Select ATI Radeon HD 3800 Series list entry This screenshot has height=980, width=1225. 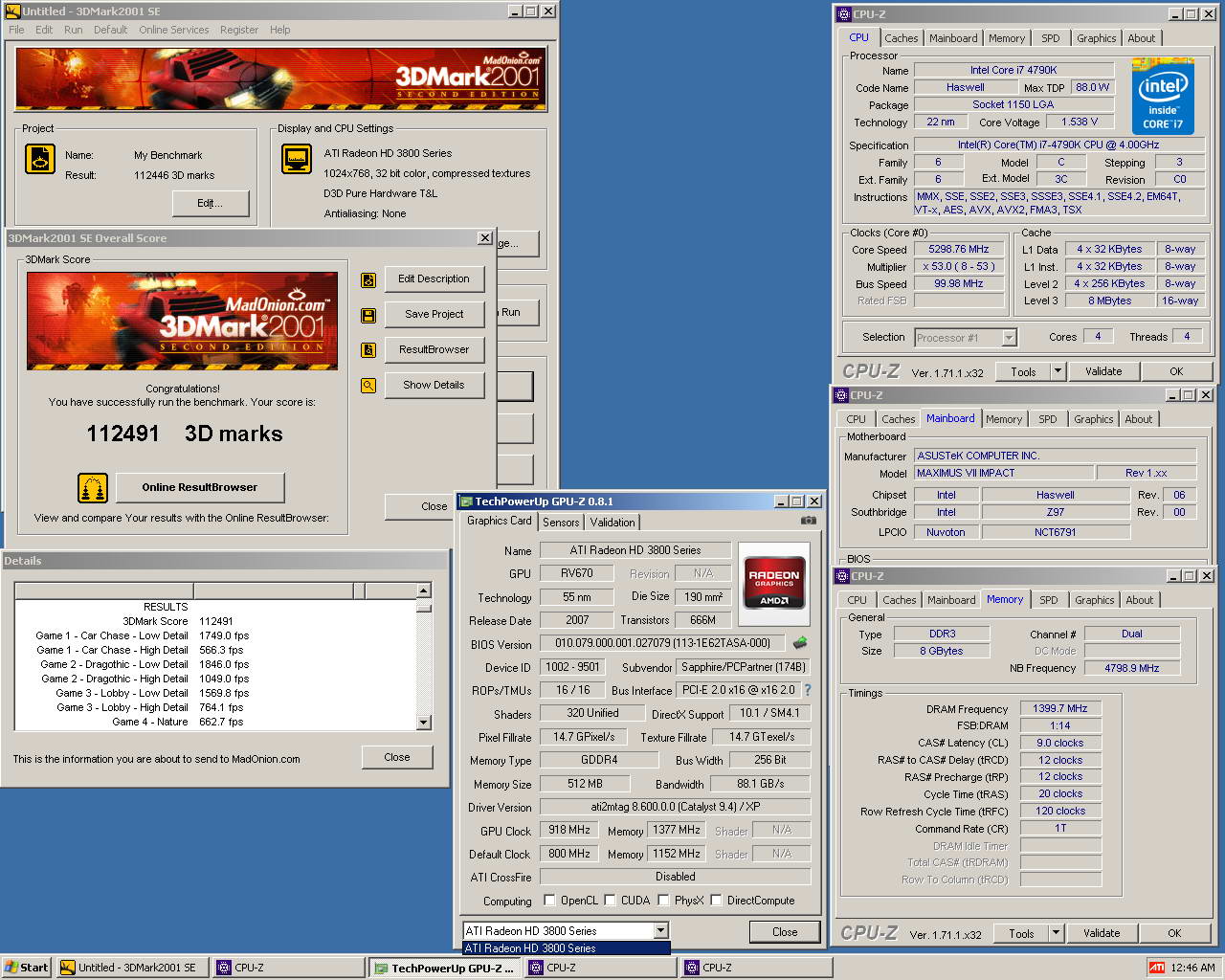566,948
